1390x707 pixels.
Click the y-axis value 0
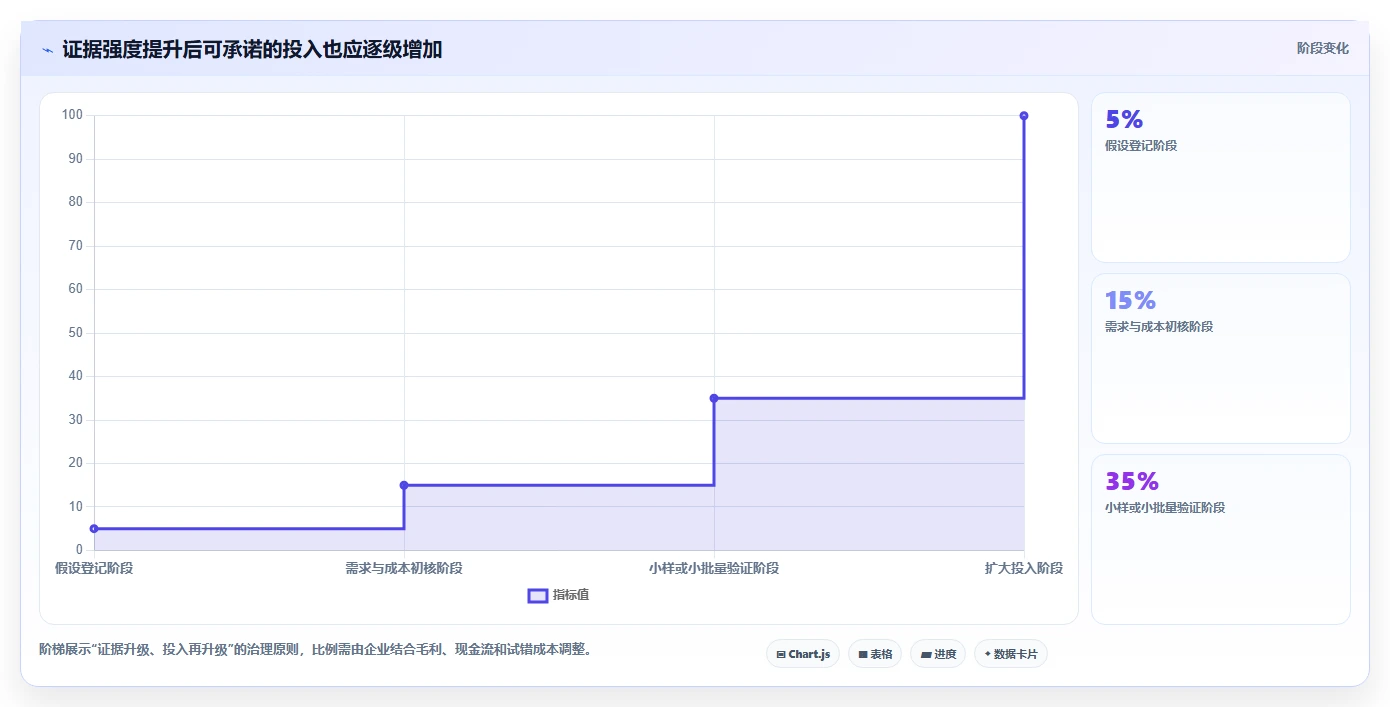pyautogui.click(x=79, y=550)
